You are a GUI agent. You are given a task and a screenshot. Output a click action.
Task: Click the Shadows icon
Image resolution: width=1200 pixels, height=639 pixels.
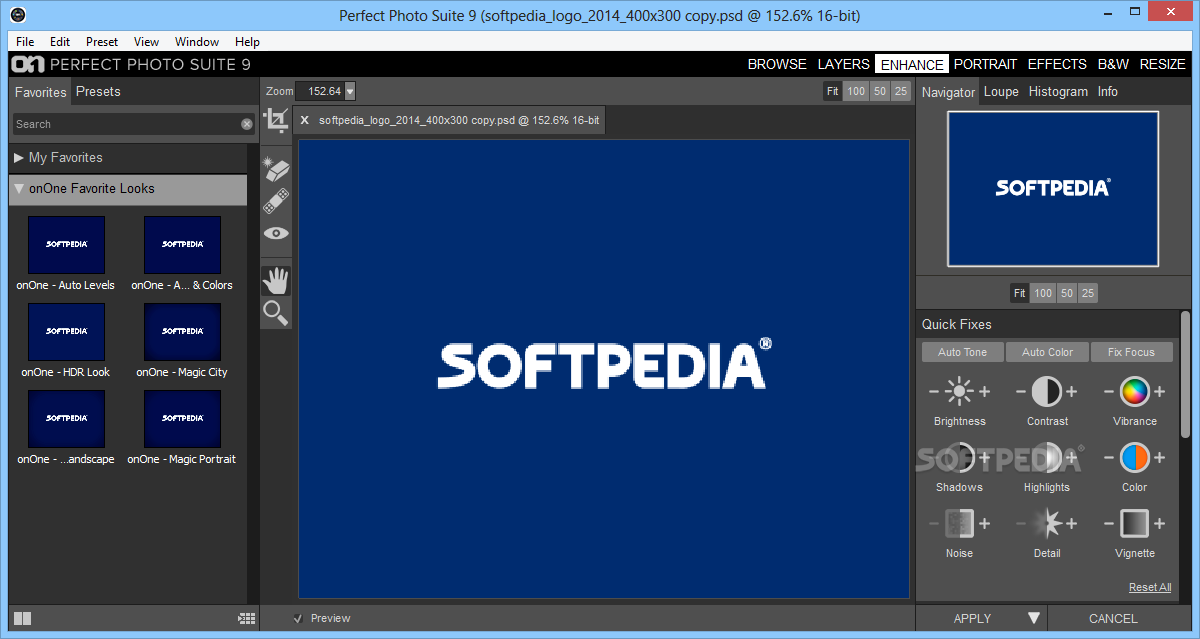960,457
